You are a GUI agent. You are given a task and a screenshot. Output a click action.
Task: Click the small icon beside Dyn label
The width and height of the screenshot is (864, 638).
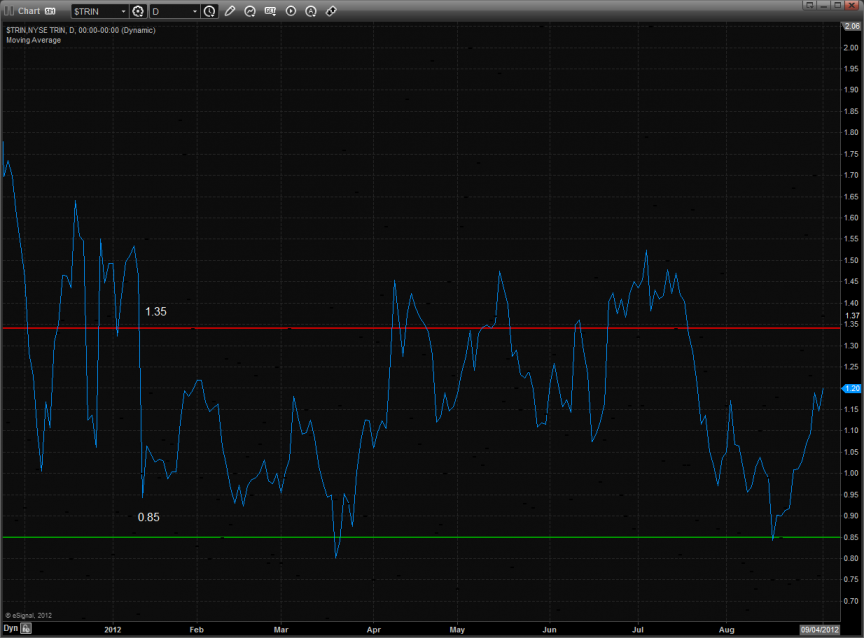point(27,629)
